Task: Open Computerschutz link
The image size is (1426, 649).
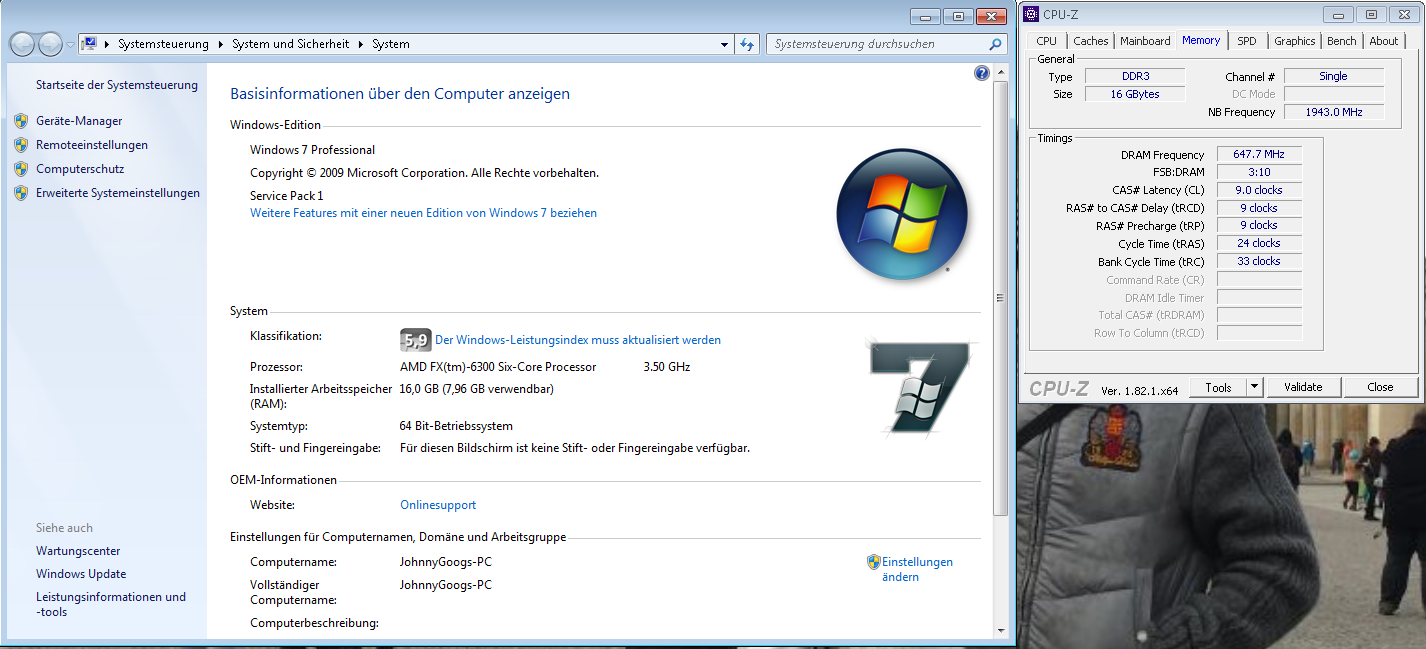Action: pyautogui.click(x=80, y=169)
